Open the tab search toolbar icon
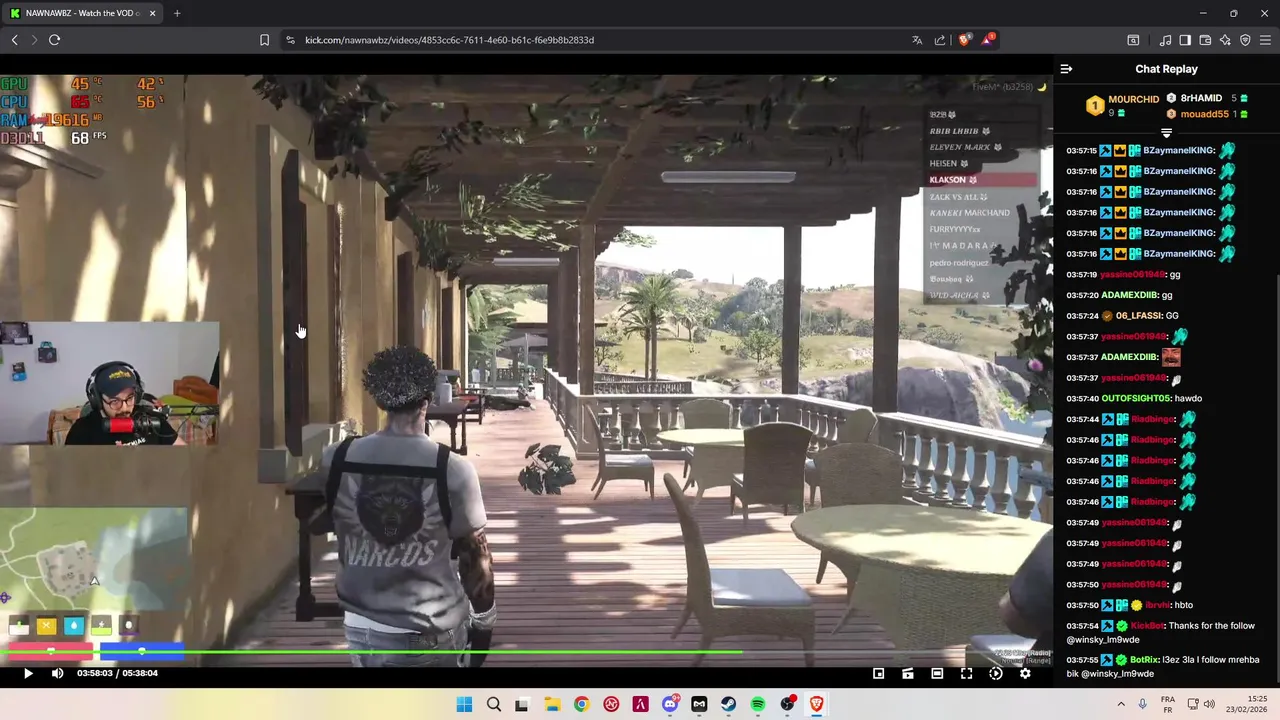This screenshot has width=1280, height=720. pyautogui.click(x=1133, y=40)
